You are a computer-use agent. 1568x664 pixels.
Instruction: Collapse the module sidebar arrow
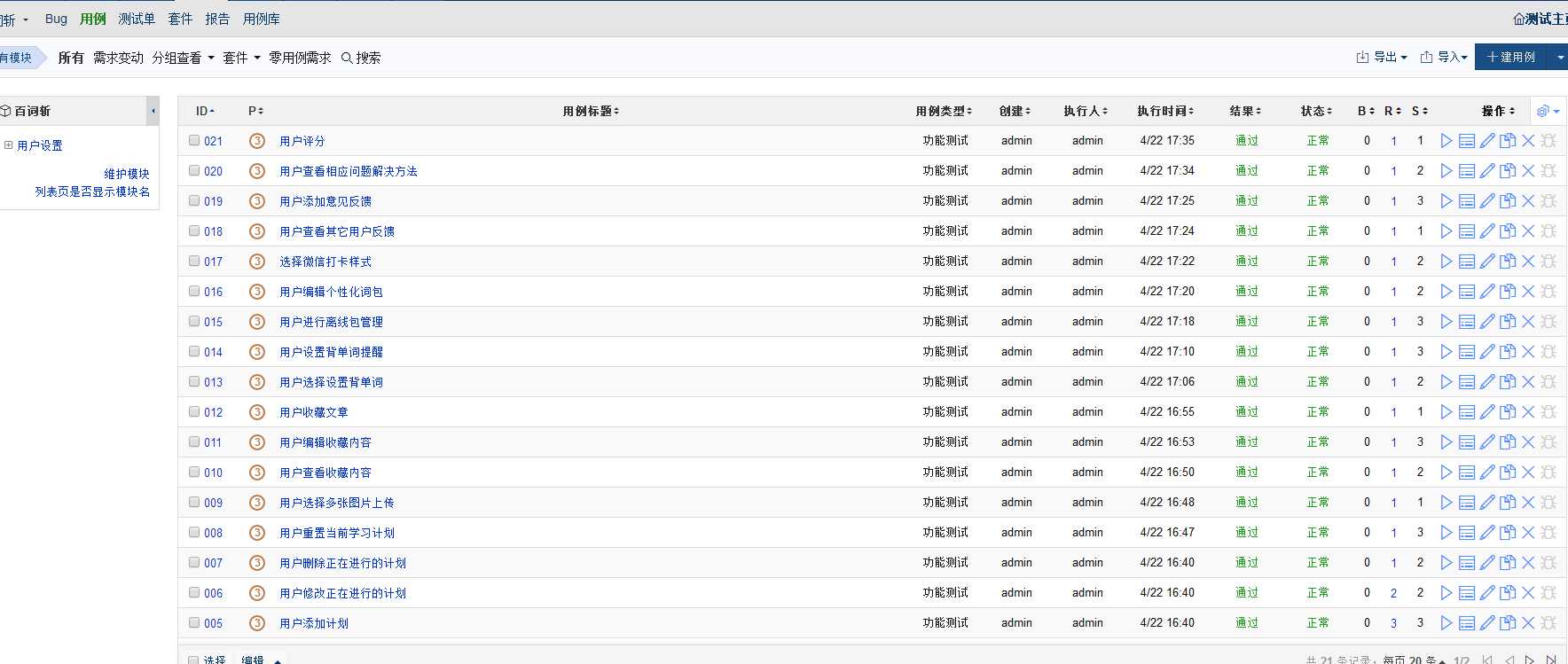pos(153,111)
